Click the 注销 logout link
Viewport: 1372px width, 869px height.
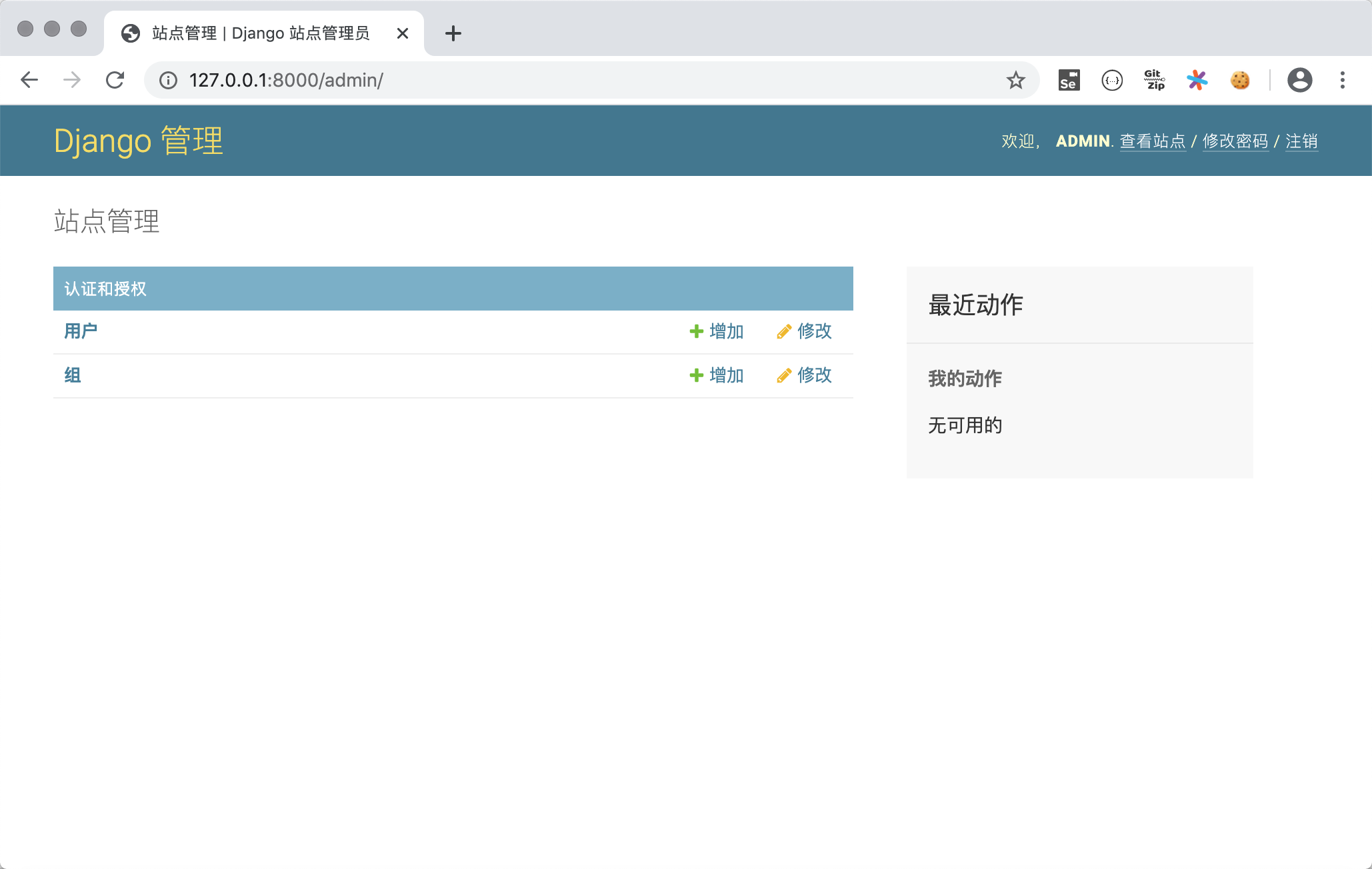[x=1301, y=141]
